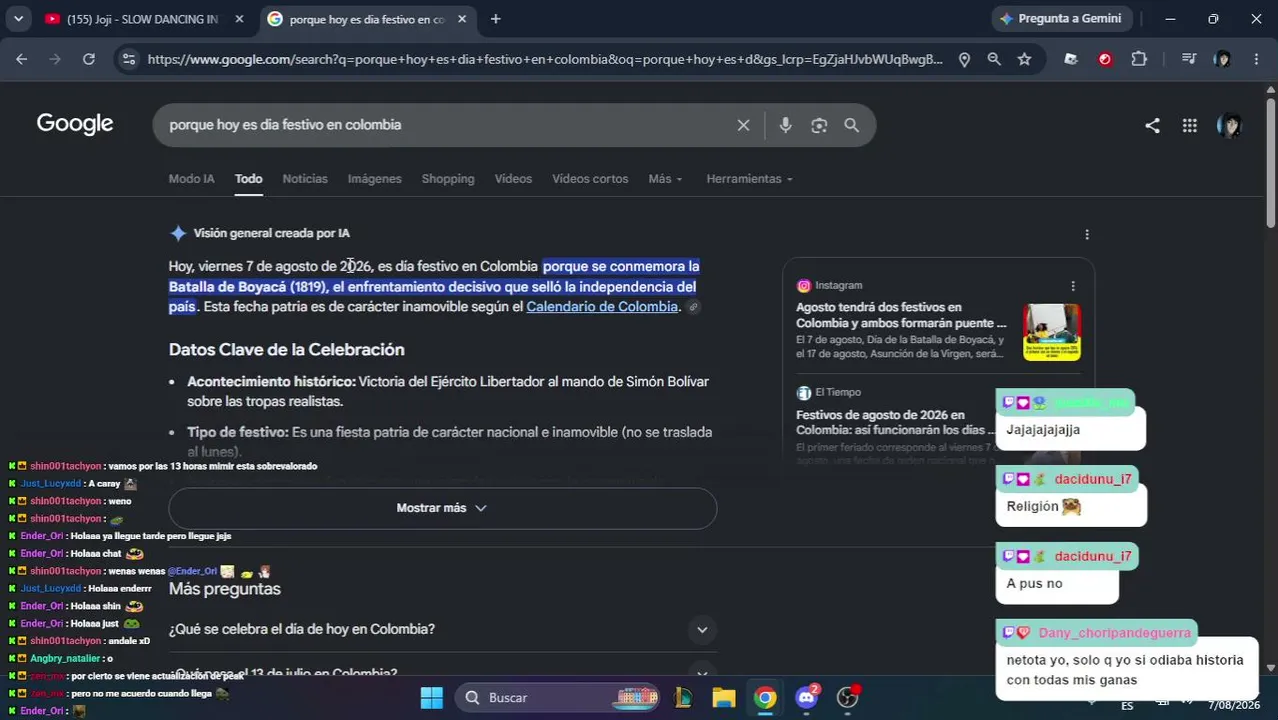Close the Google search results tab

pos(461,19)
